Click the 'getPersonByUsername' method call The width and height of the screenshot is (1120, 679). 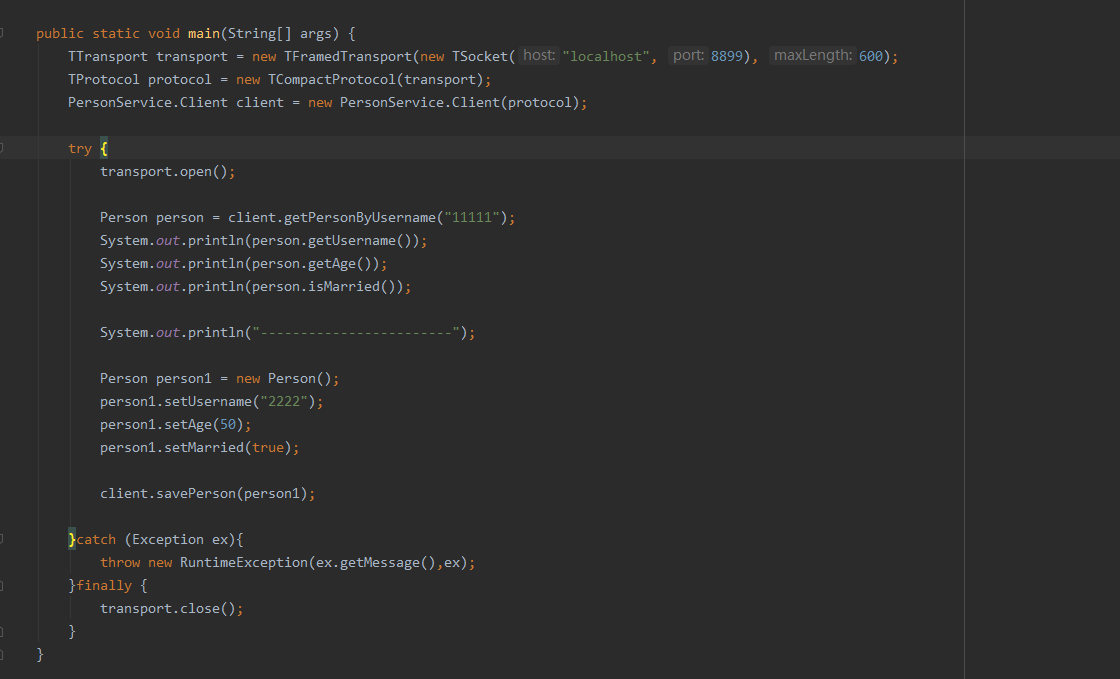coord(360,217)
